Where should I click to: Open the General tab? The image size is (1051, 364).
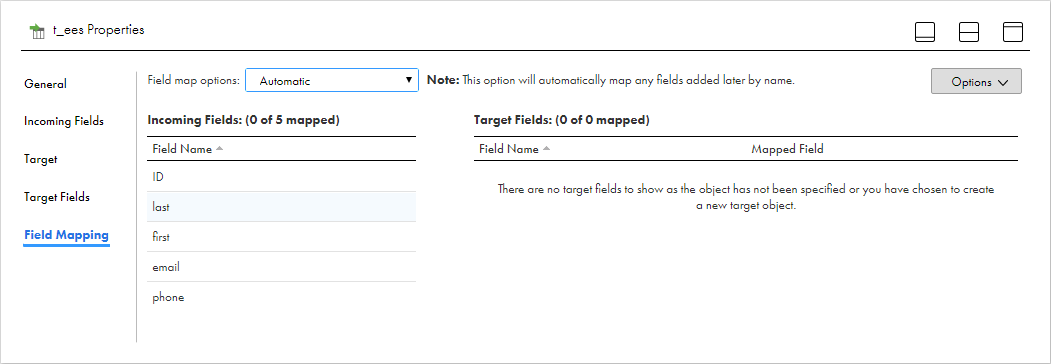pos(45,84)
